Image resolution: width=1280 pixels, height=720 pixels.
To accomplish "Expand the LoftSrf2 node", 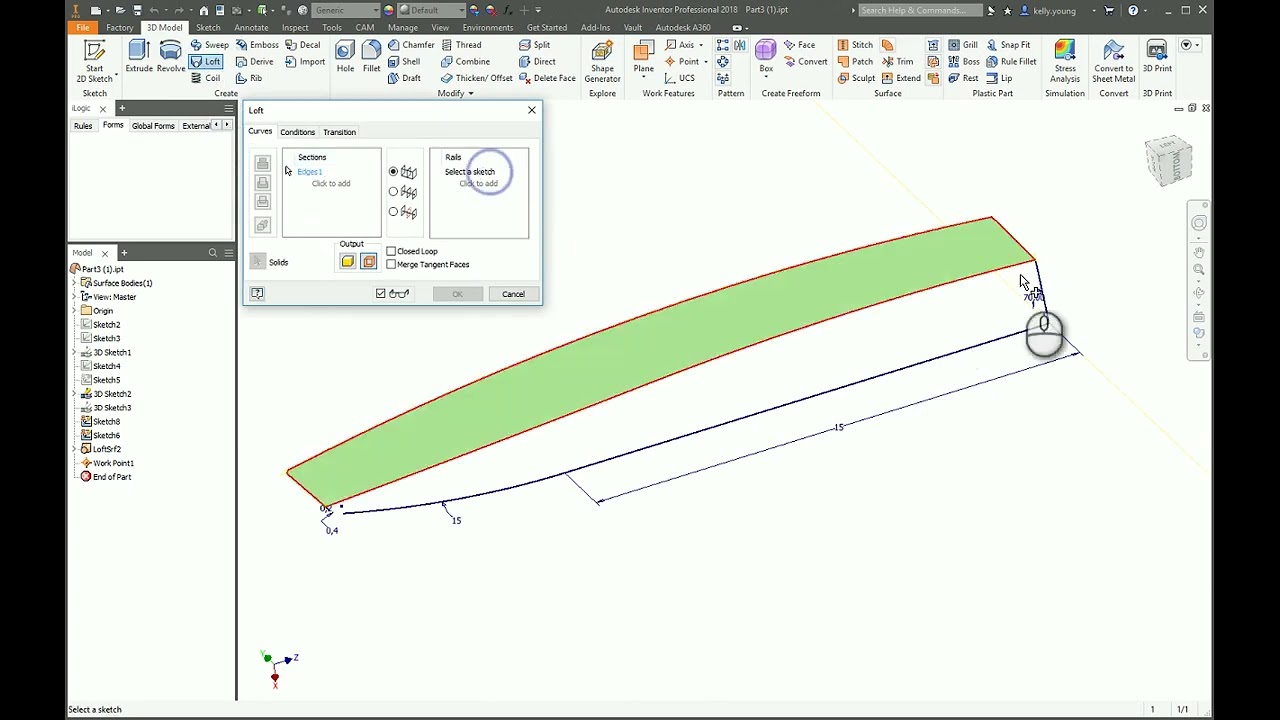I will [74, 449].
